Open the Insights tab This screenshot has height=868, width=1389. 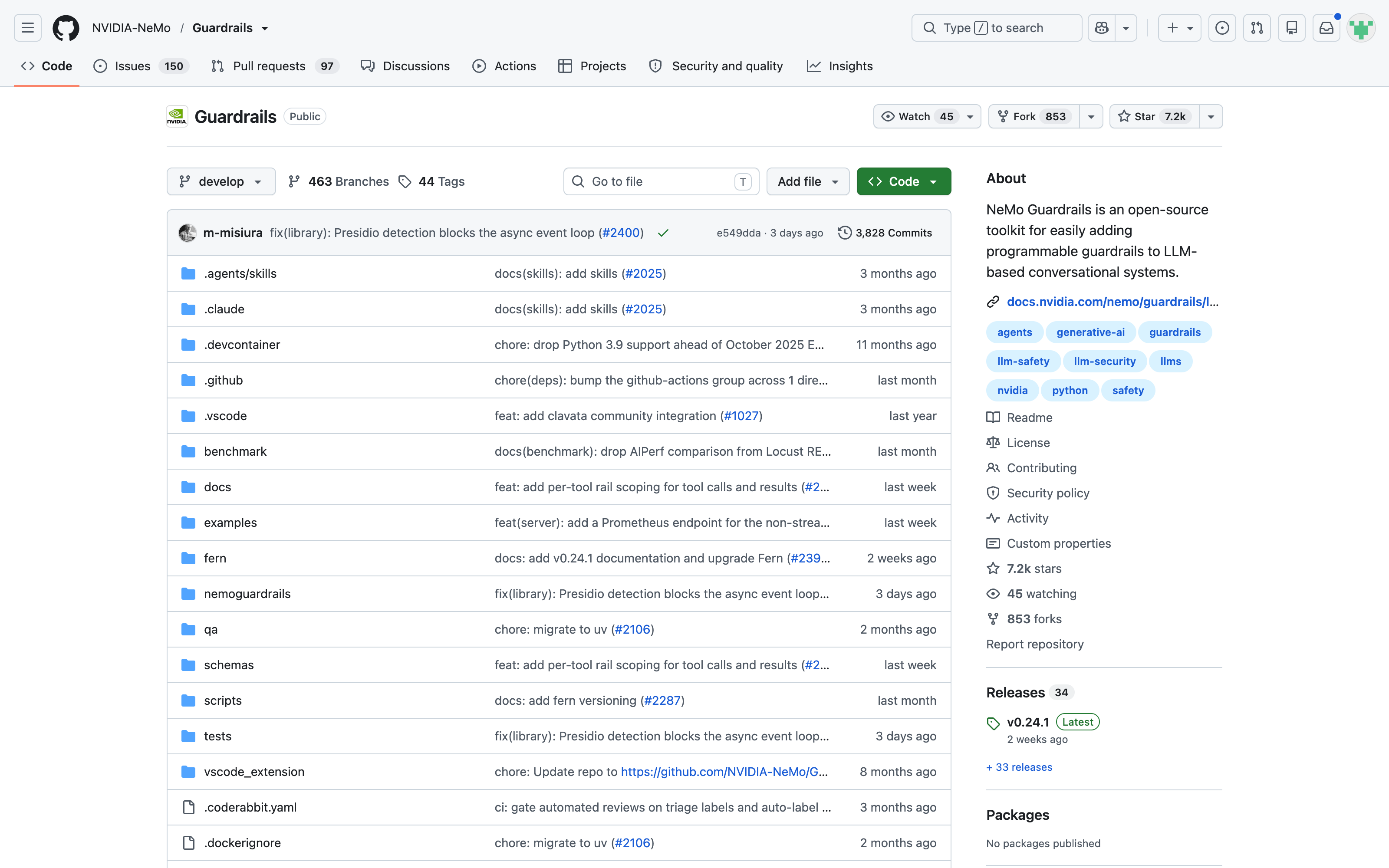[839, 66]
